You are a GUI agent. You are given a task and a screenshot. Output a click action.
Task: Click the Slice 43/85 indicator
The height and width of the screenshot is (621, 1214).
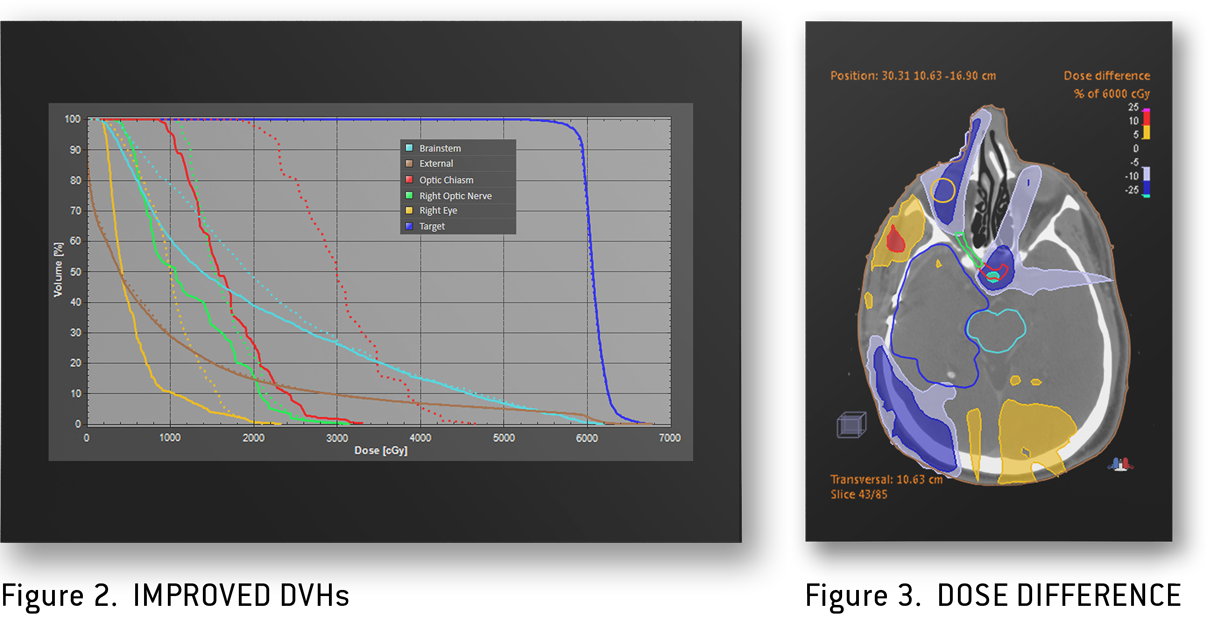tap(858, 495)
